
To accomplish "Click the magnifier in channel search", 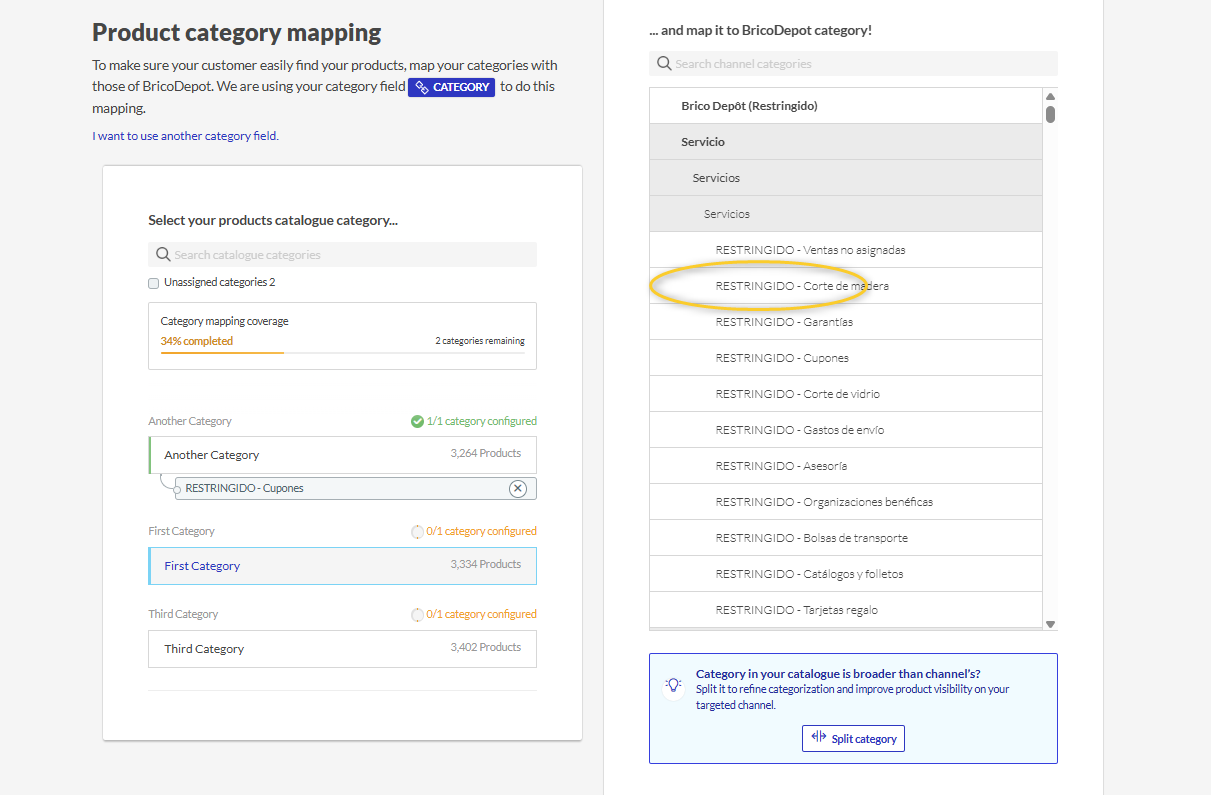I will tap(664, 64).
